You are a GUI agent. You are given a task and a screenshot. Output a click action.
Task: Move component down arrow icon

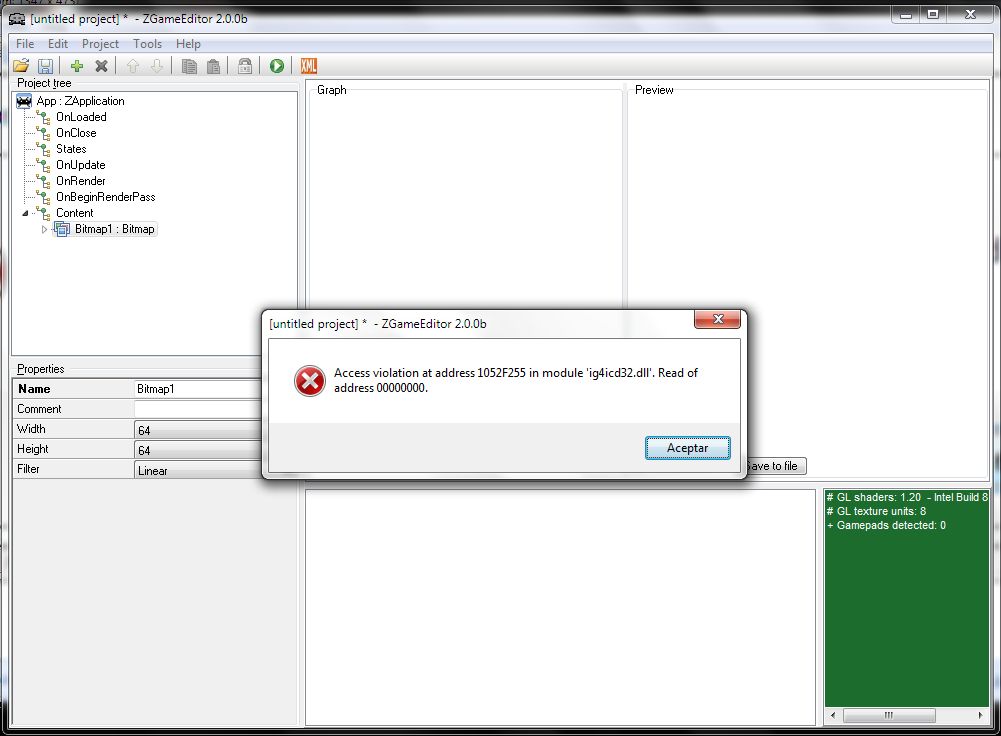(156, 66)
